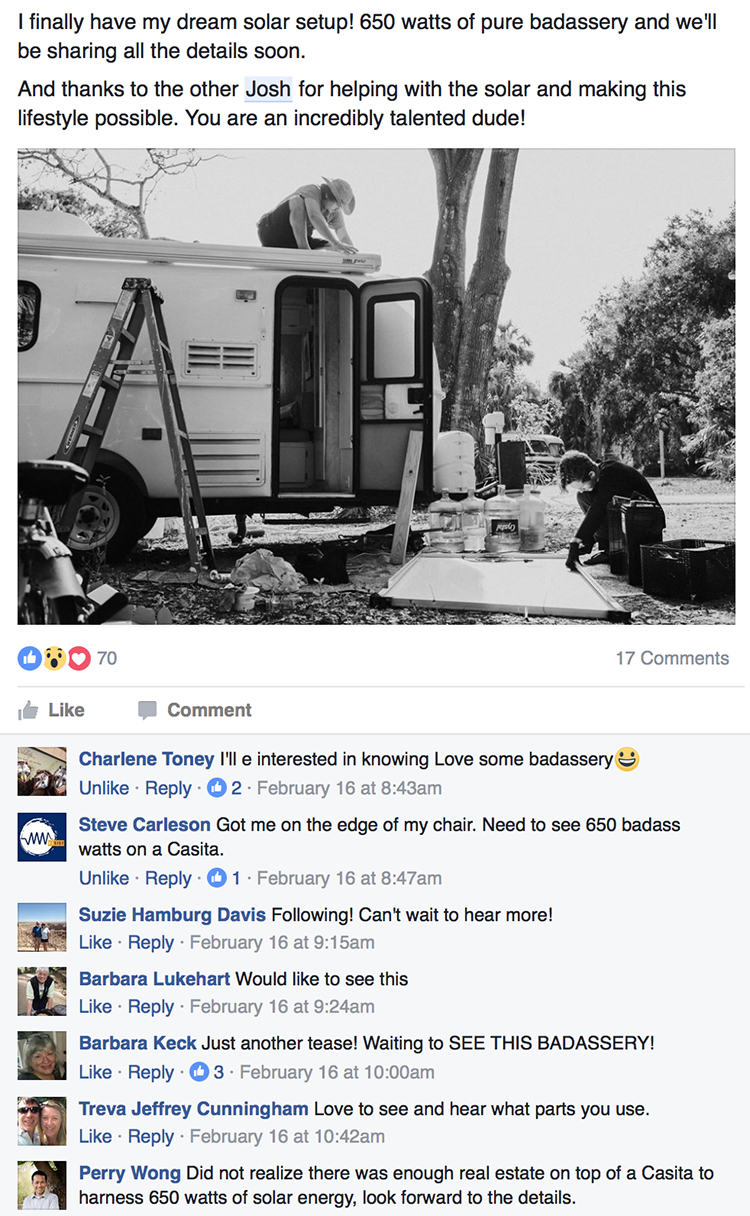The width and height of the screenshot is (750, 1216).
Task: Click the thumbs-up Like reaction icon
Action: [30, 658]
